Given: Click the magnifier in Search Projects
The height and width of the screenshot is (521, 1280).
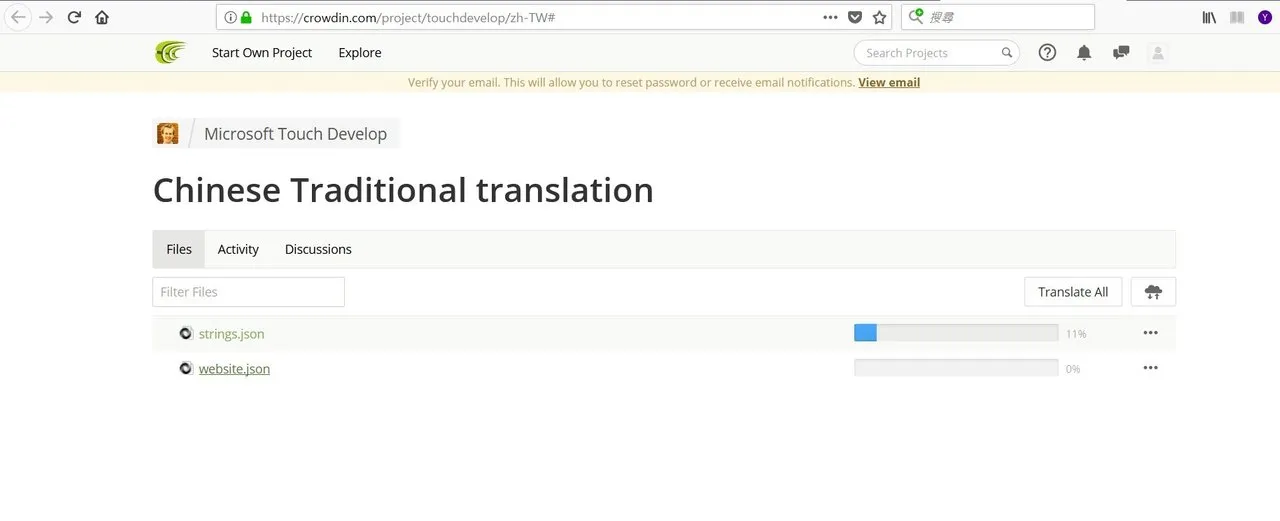Looking at the screenshot, I should pos(1007,53).
